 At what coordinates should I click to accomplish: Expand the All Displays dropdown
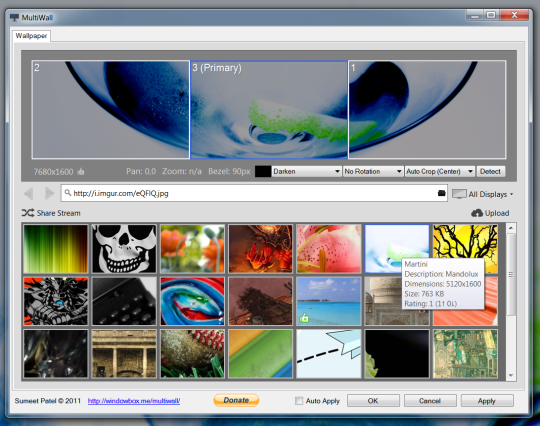point(511,194)
